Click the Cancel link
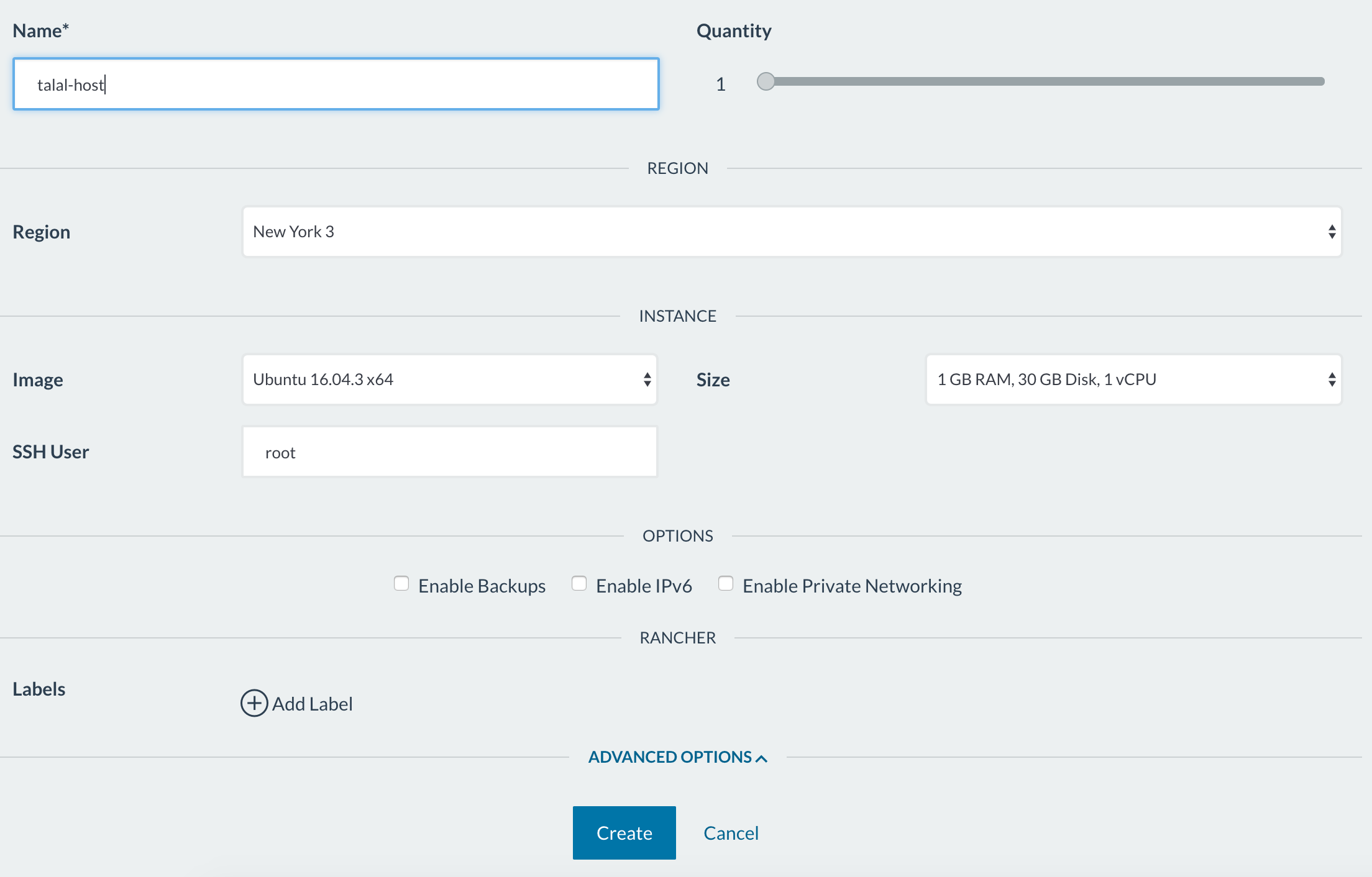This screenshot has width=1372, height=877. click(x=731, y=833)
